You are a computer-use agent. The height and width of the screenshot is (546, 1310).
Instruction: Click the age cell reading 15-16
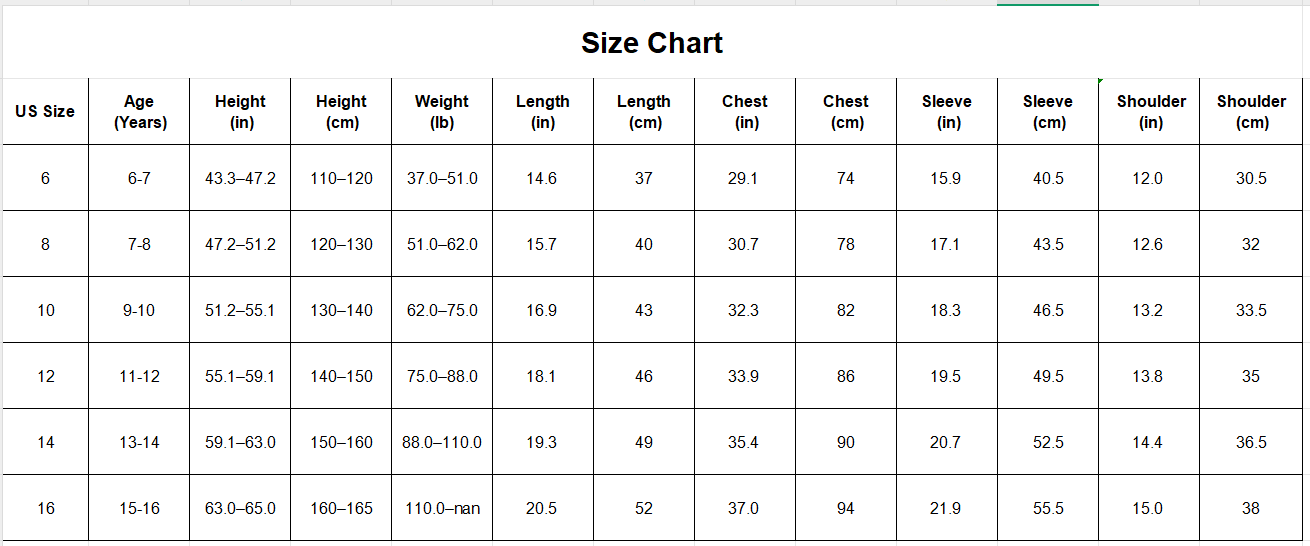pos(139,508)
